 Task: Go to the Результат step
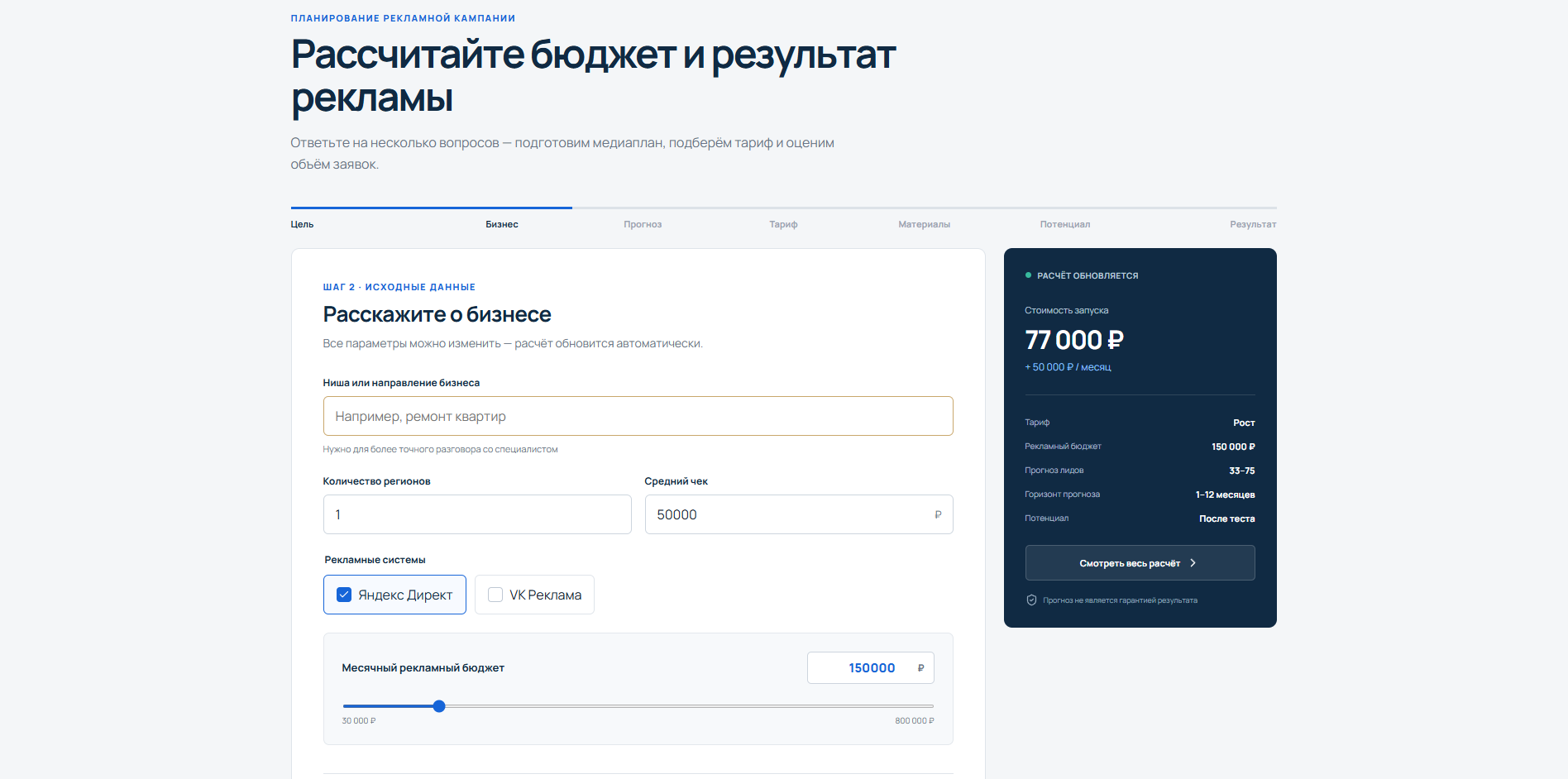pos(1253,224)
